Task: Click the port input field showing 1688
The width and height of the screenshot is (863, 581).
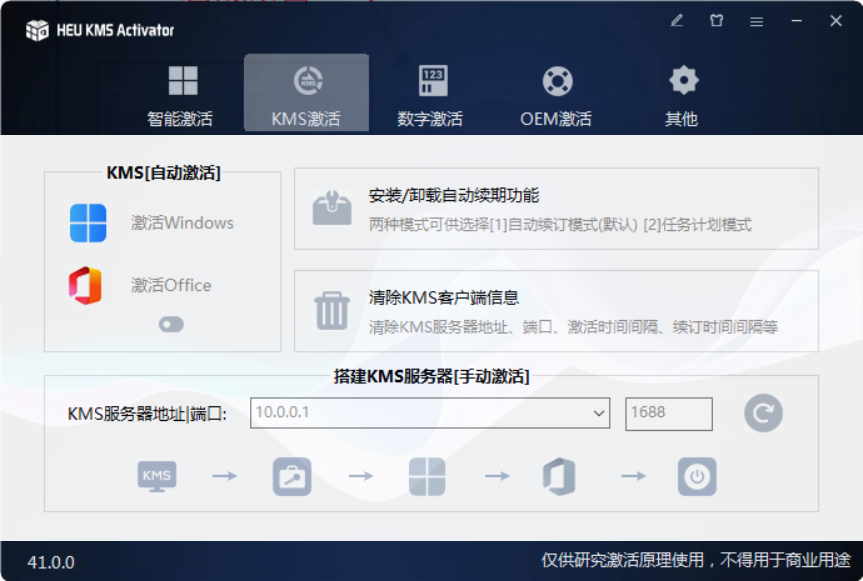Action: point(668,413)
